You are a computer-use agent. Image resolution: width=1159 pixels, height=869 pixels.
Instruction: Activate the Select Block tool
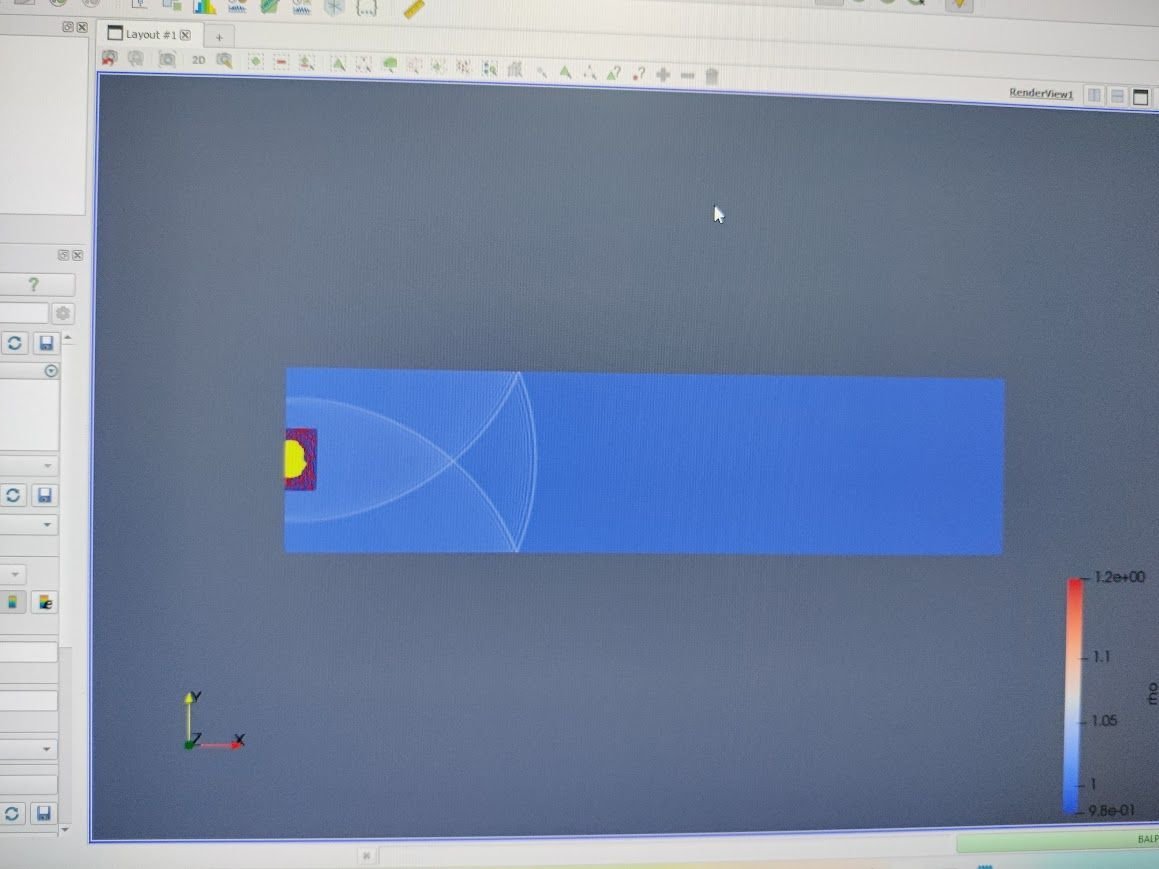[490, 69]
